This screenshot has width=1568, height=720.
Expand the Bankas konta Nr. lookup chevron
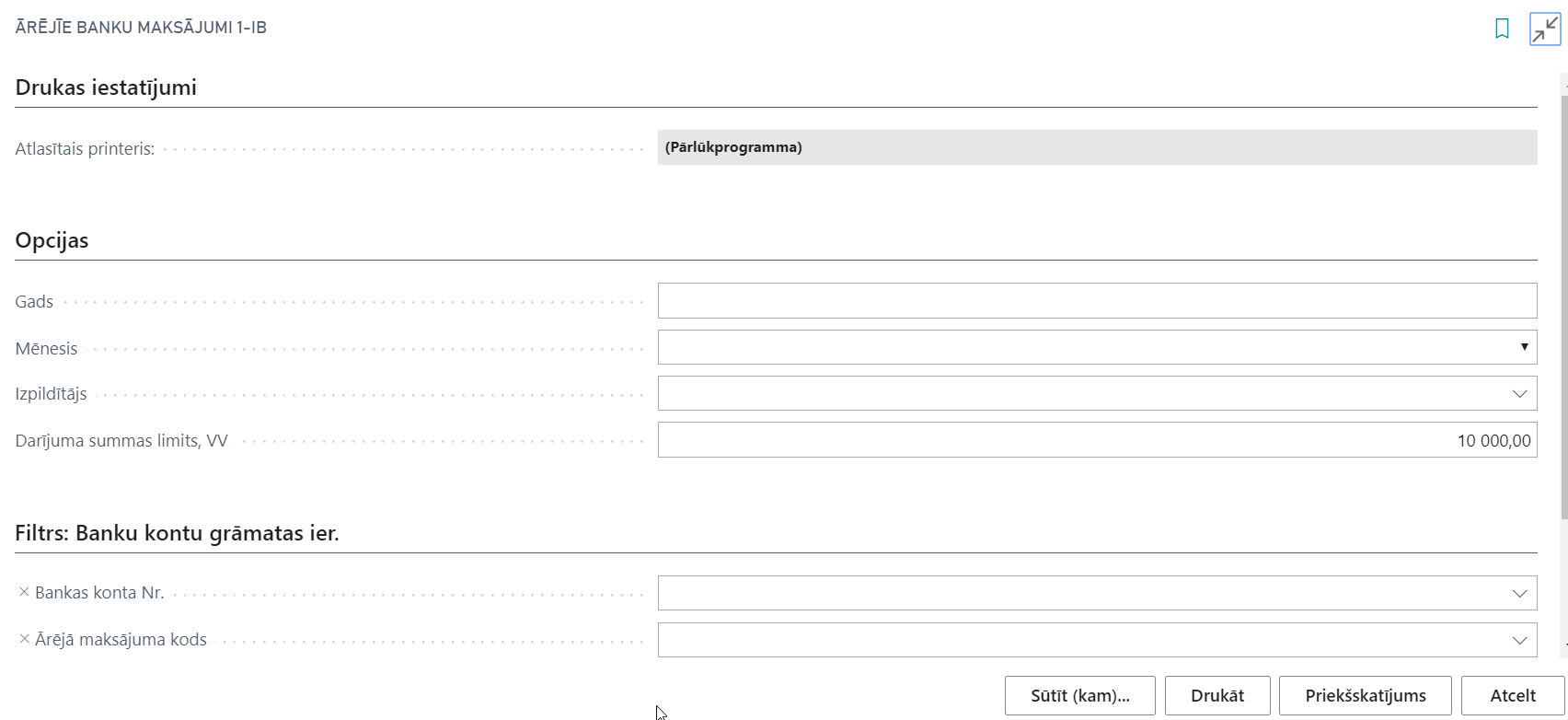tap(1519, 594)
